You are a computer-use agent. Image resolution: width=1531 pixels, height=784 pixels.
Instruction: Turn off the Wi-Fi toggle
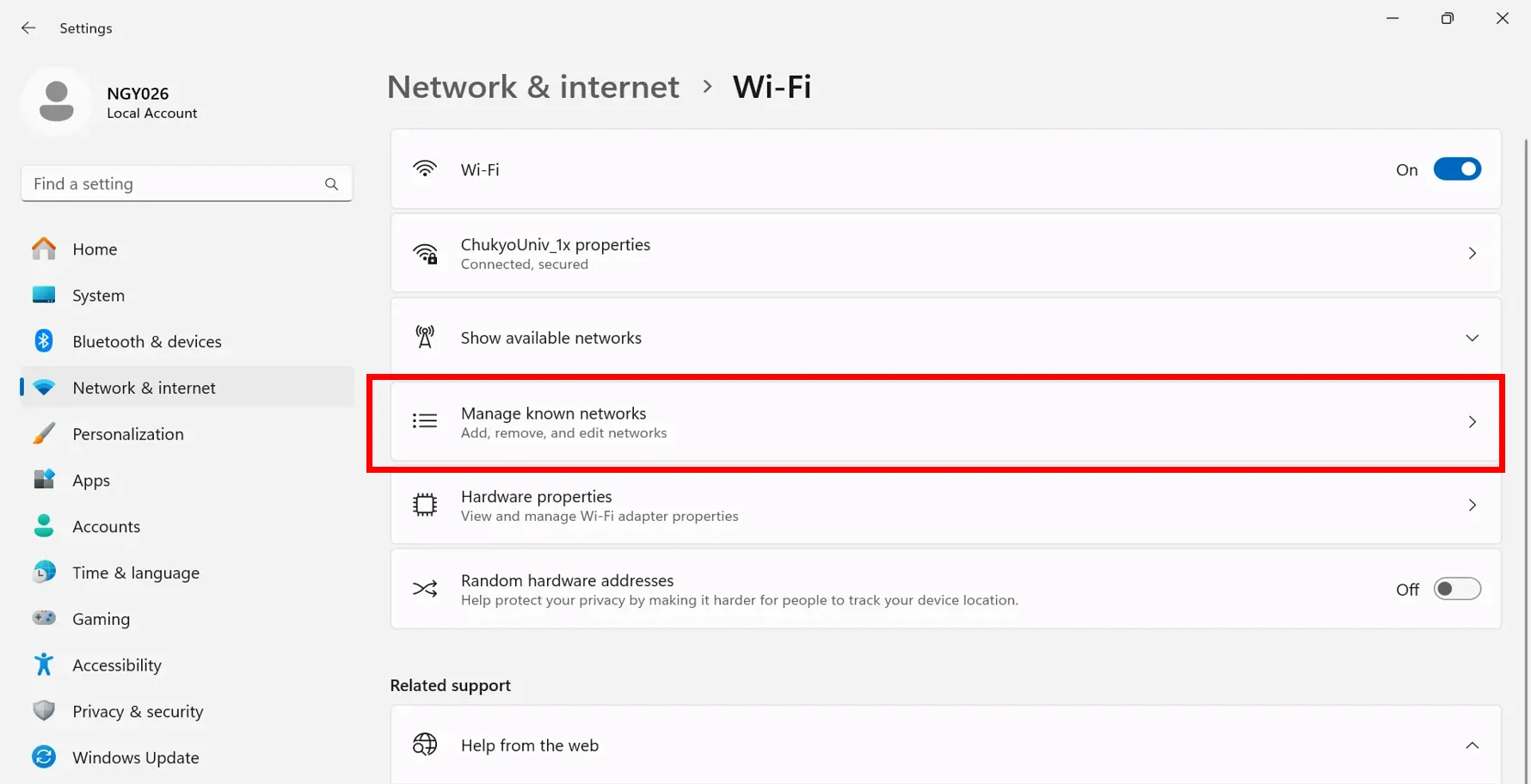1456,169
